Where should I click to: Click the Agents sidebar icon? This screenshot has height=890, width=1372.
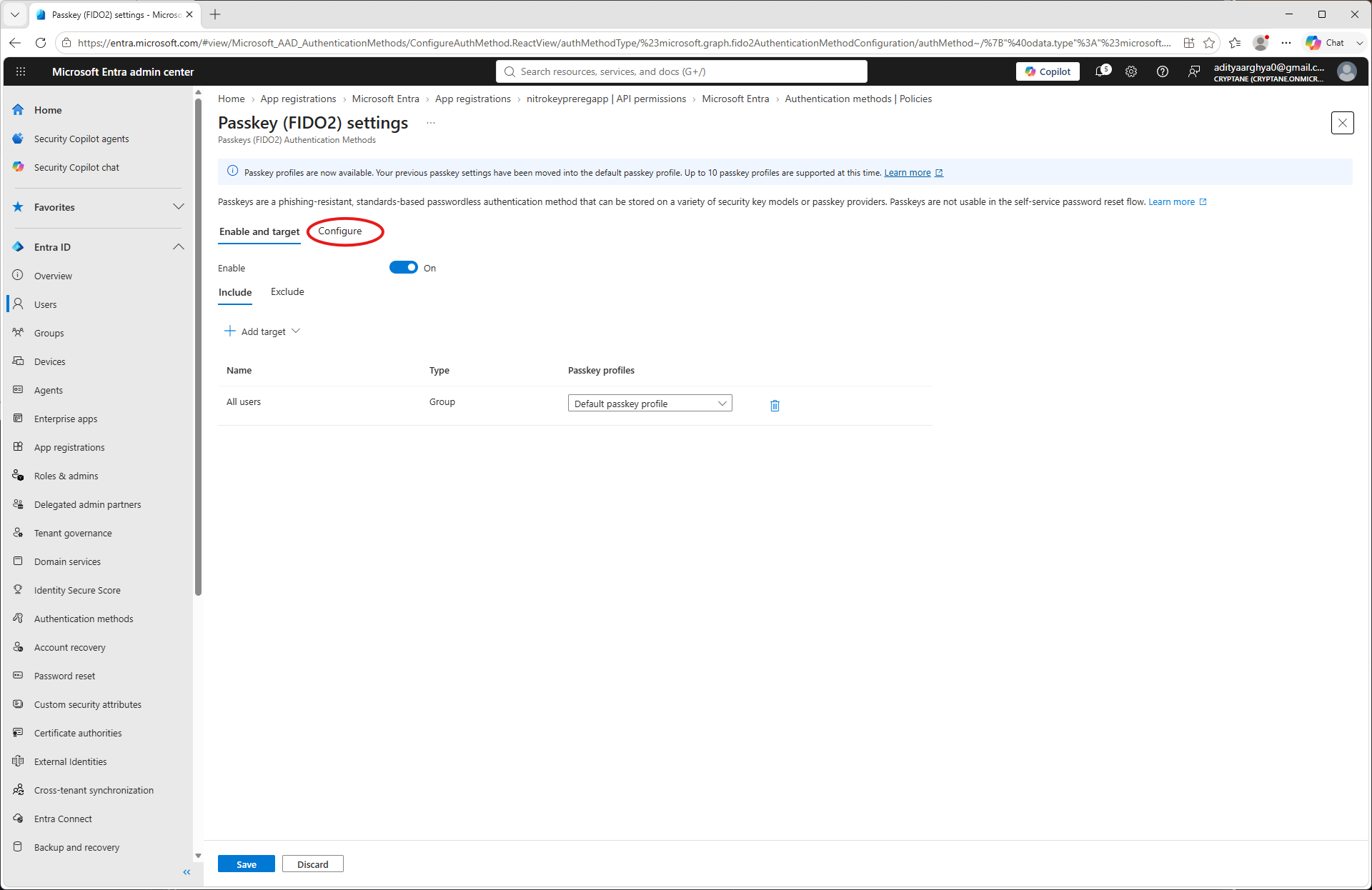(x=18, y=390)
